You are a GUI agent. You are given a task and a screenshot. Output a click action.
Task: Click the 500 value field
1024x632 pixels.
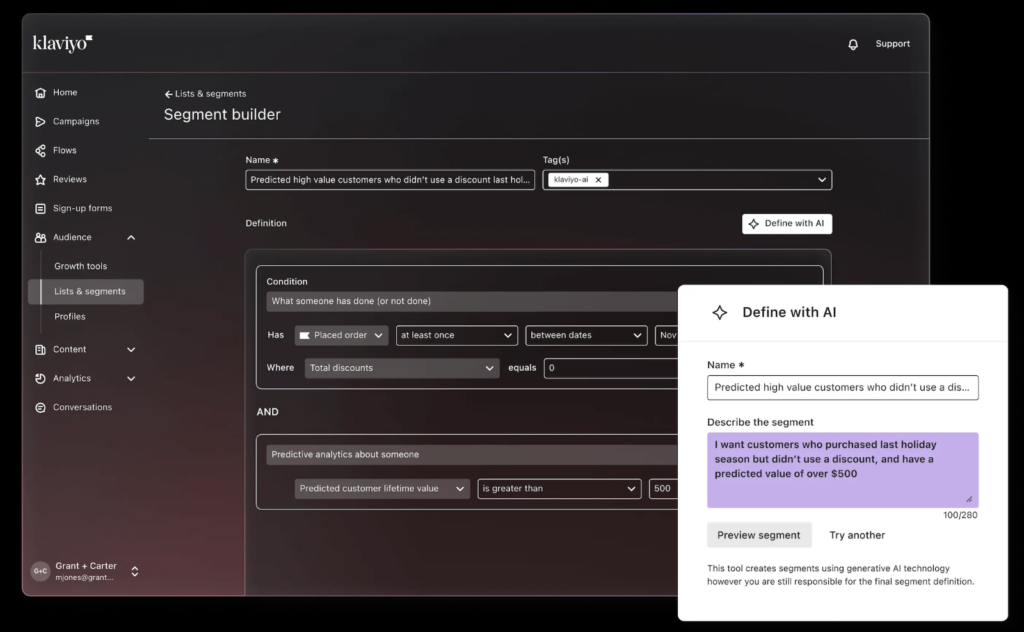coord(664,488)
